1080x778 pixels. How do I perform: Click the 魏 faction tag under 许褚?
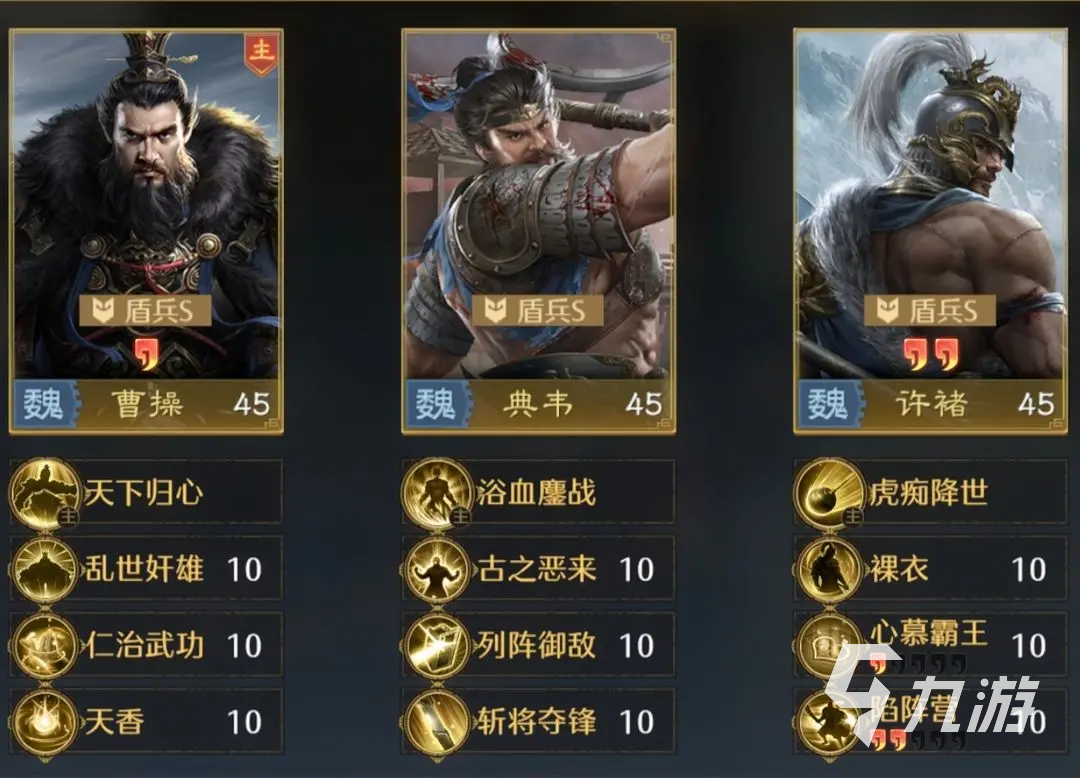[828, 403]
